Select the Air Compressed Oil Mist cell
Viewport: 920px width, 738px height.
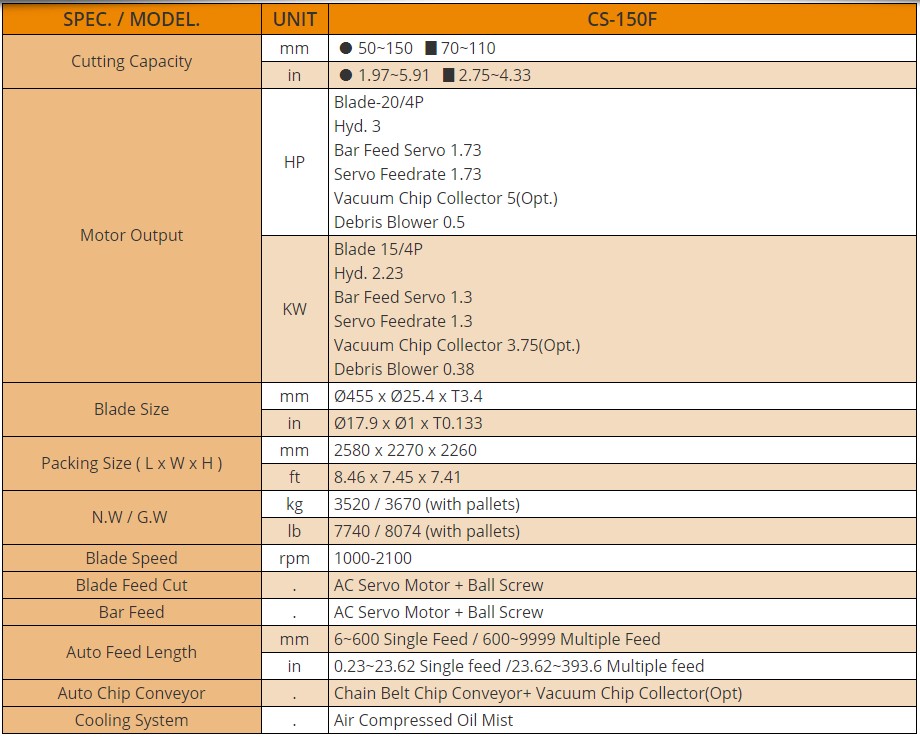tap(423, 720)
